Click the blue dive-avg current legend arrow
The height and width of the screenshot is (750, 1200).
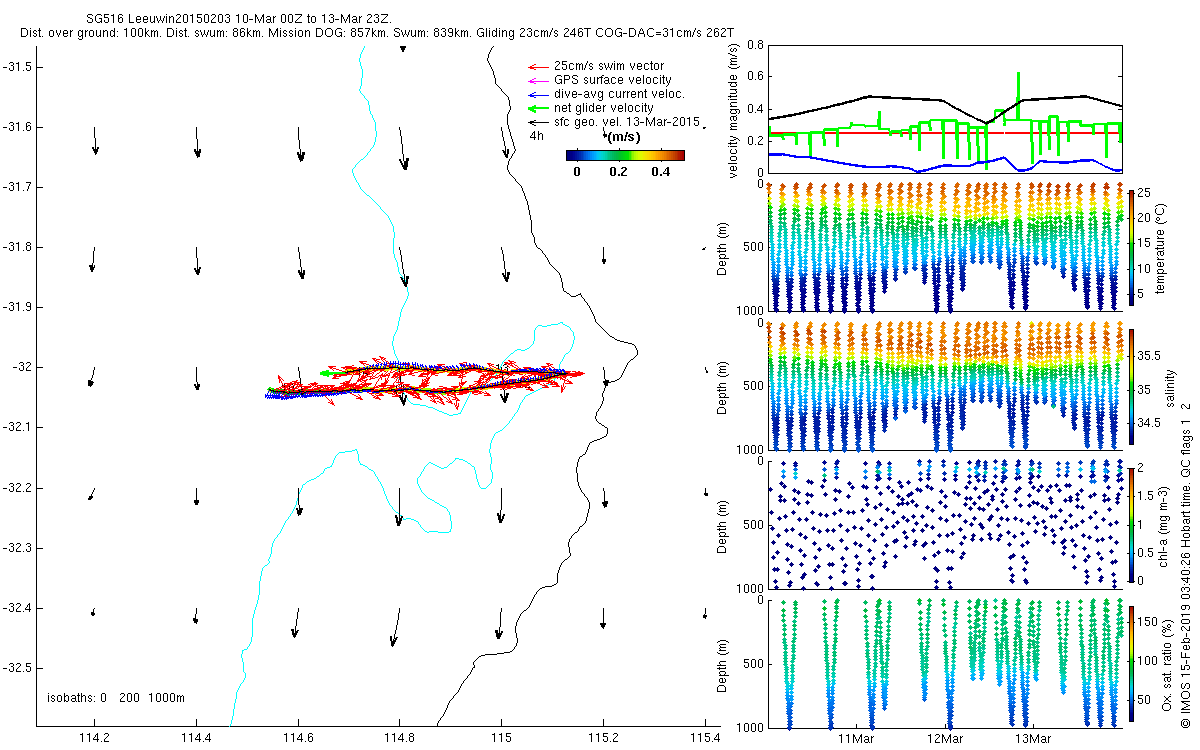tap(536, 94)
